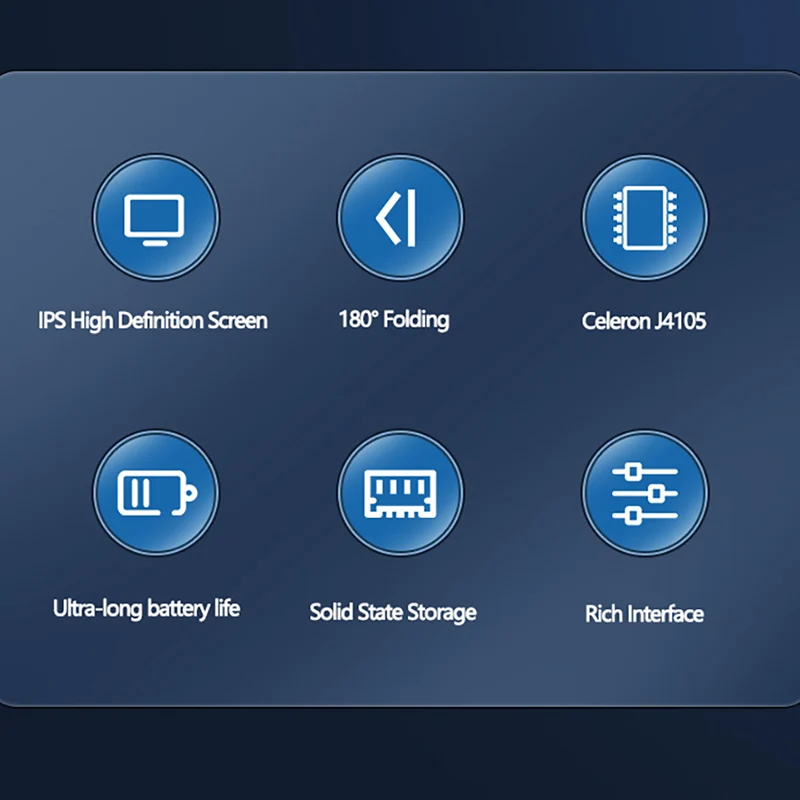This screenshot has width=800, height=800.
Task: Click the top slider knob in the Rich Interface icon
Action: (x=633, y=471)
